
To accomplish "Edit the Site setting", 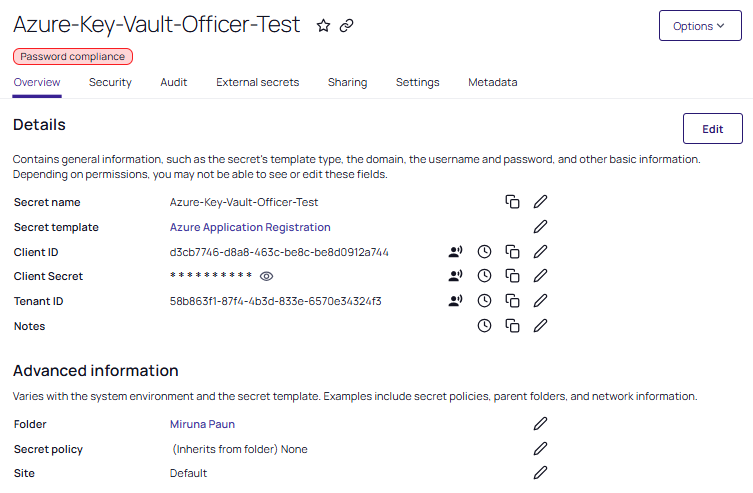I will 540,473.
